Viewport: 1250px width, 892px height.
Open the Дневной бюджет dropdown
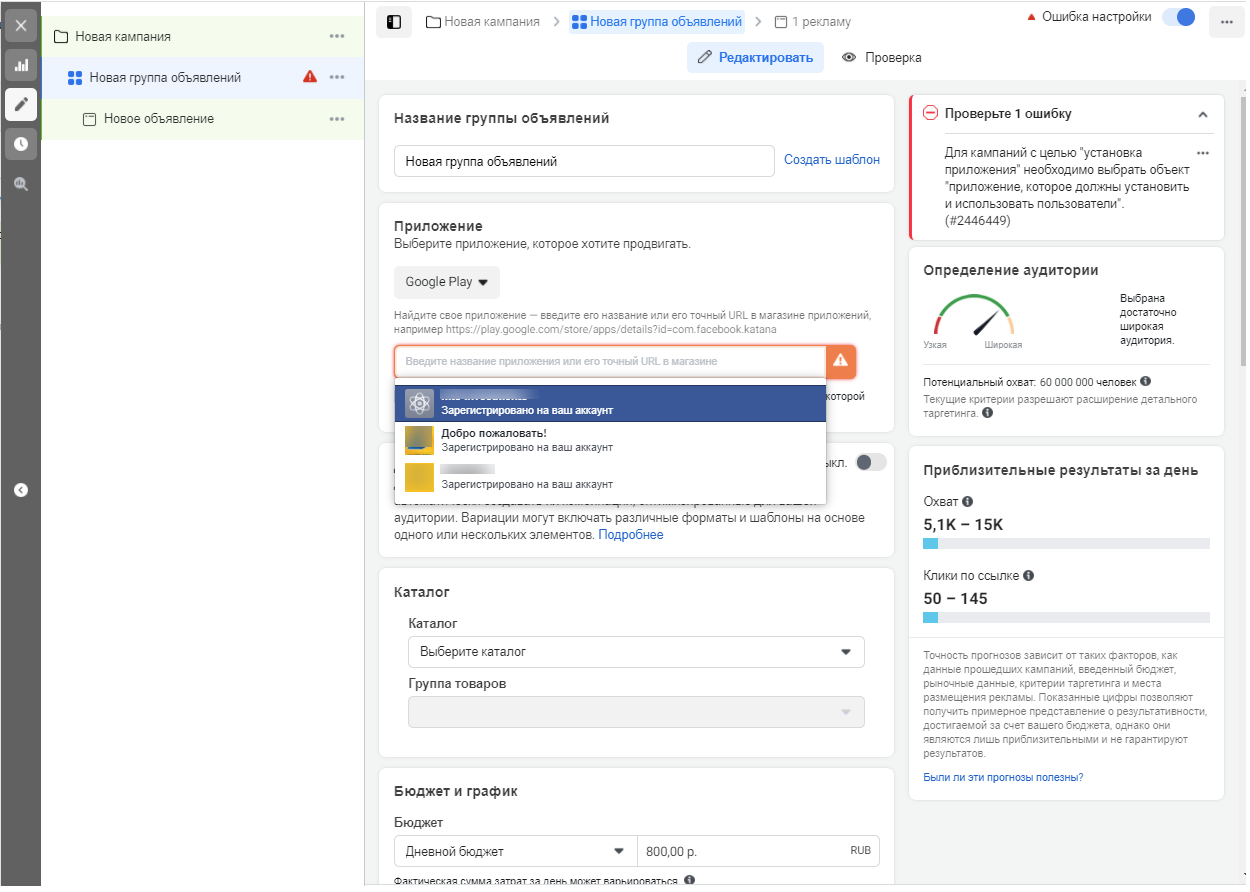[x=515, y=851]
